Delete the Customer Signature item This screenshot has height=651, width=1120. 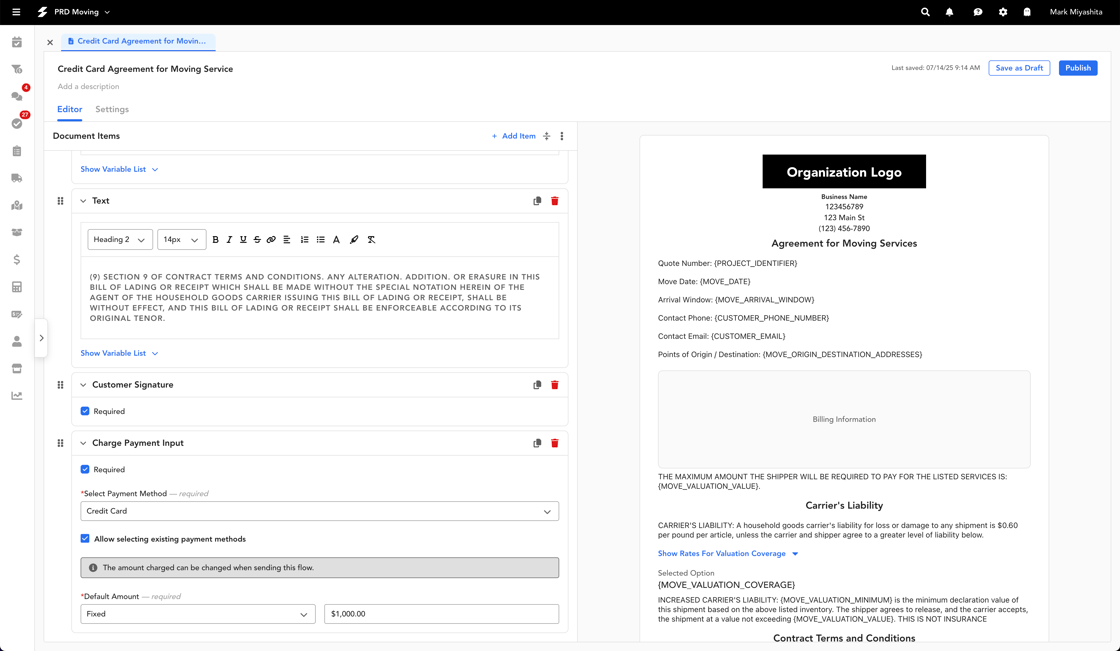(x=554, y=384)
